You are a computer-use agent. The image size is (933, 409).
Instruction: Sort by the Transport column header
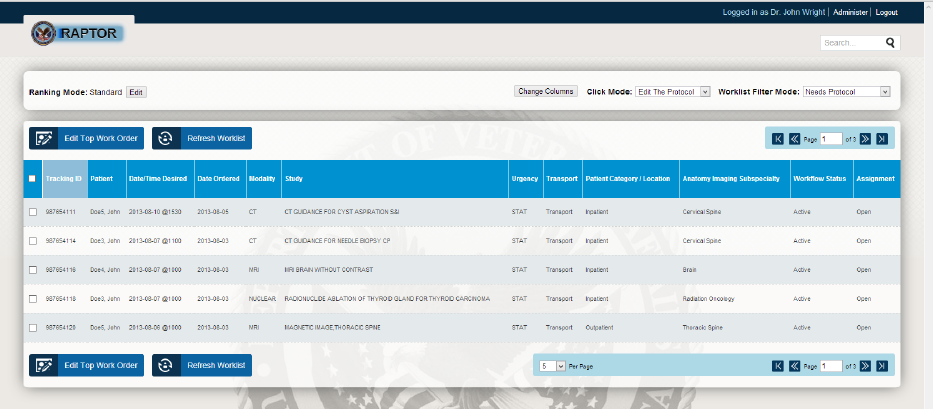pyautogui.click(x=563, y=179)
